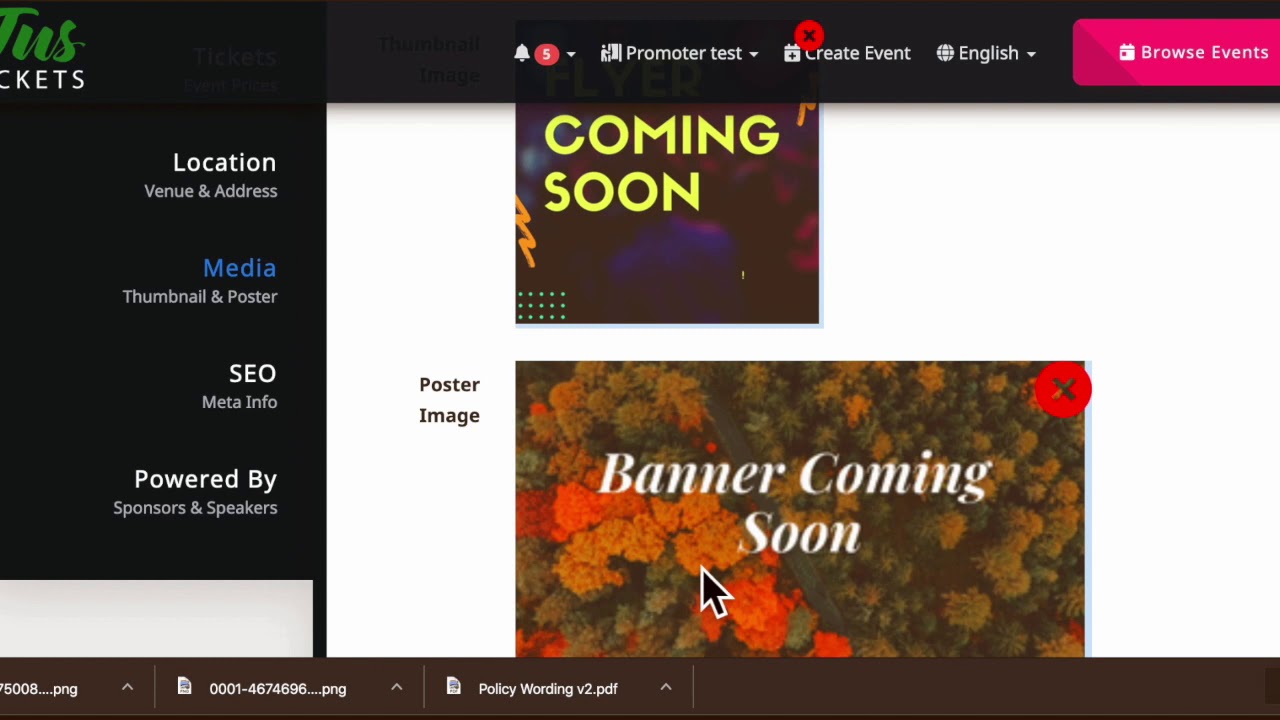1280x720 pixels.
Task: Open the Location Venue & Address step
Action: (x=211, y=175)
